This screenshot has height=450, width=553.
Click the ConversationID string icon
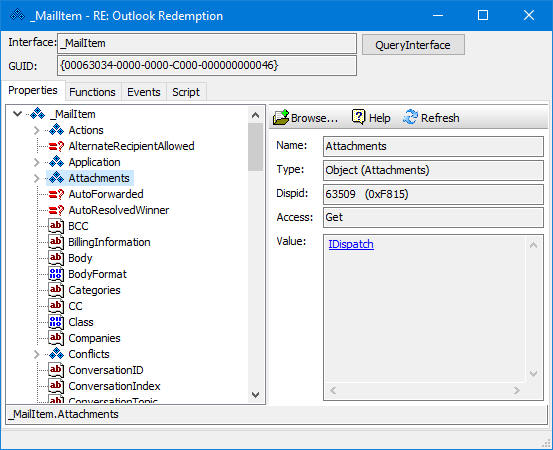(x=56, y=370)
